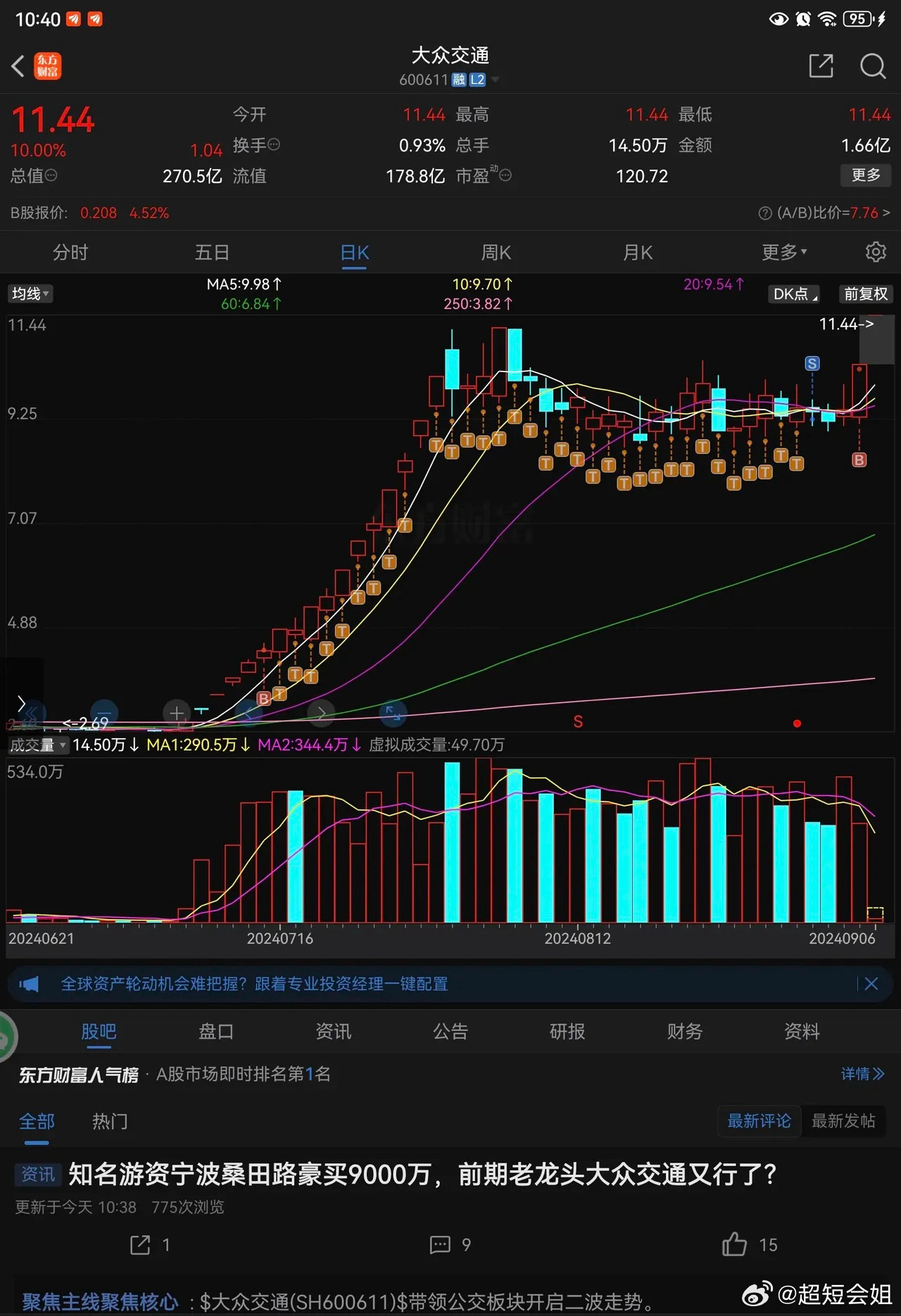Open the 更多 chart period dropdown
This screenshot has height=1316, width=901.
point(783,252)
